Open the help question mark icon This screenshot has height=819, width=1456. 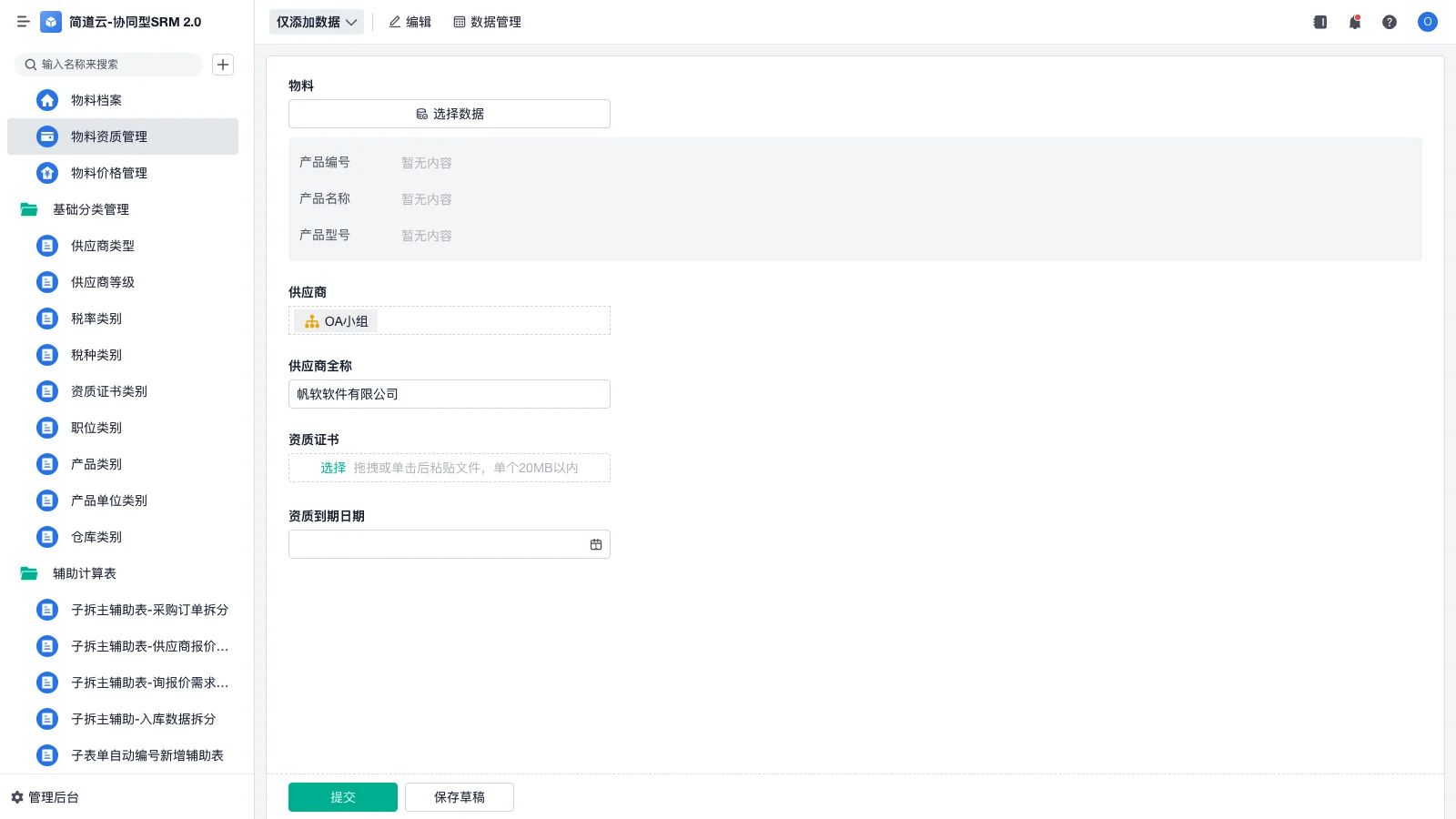[x=1390, y=22]
